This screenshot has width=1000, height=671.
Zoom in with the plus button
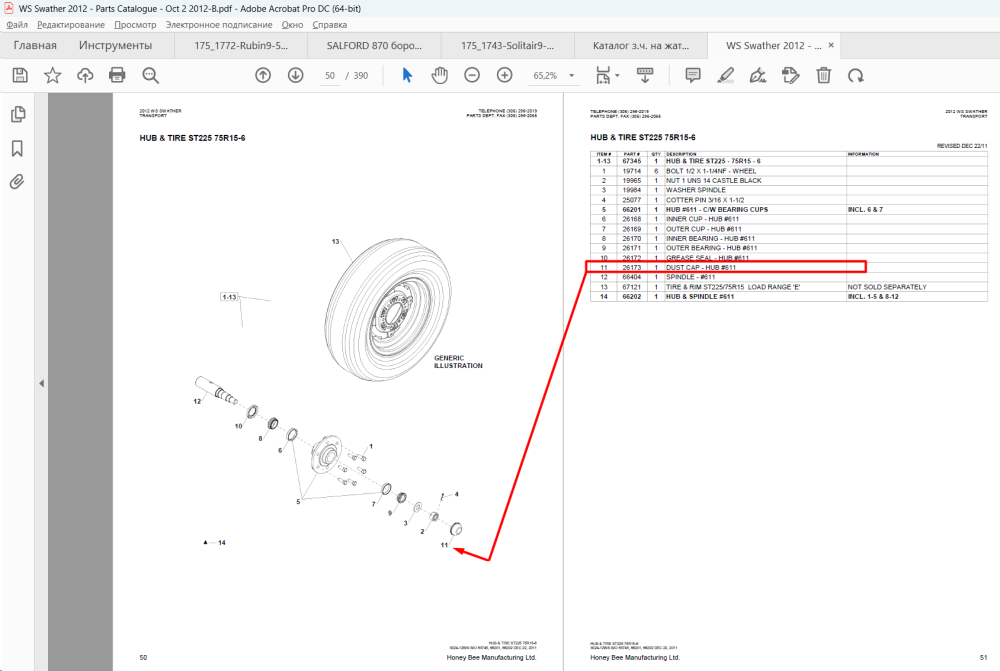[504, 75]
